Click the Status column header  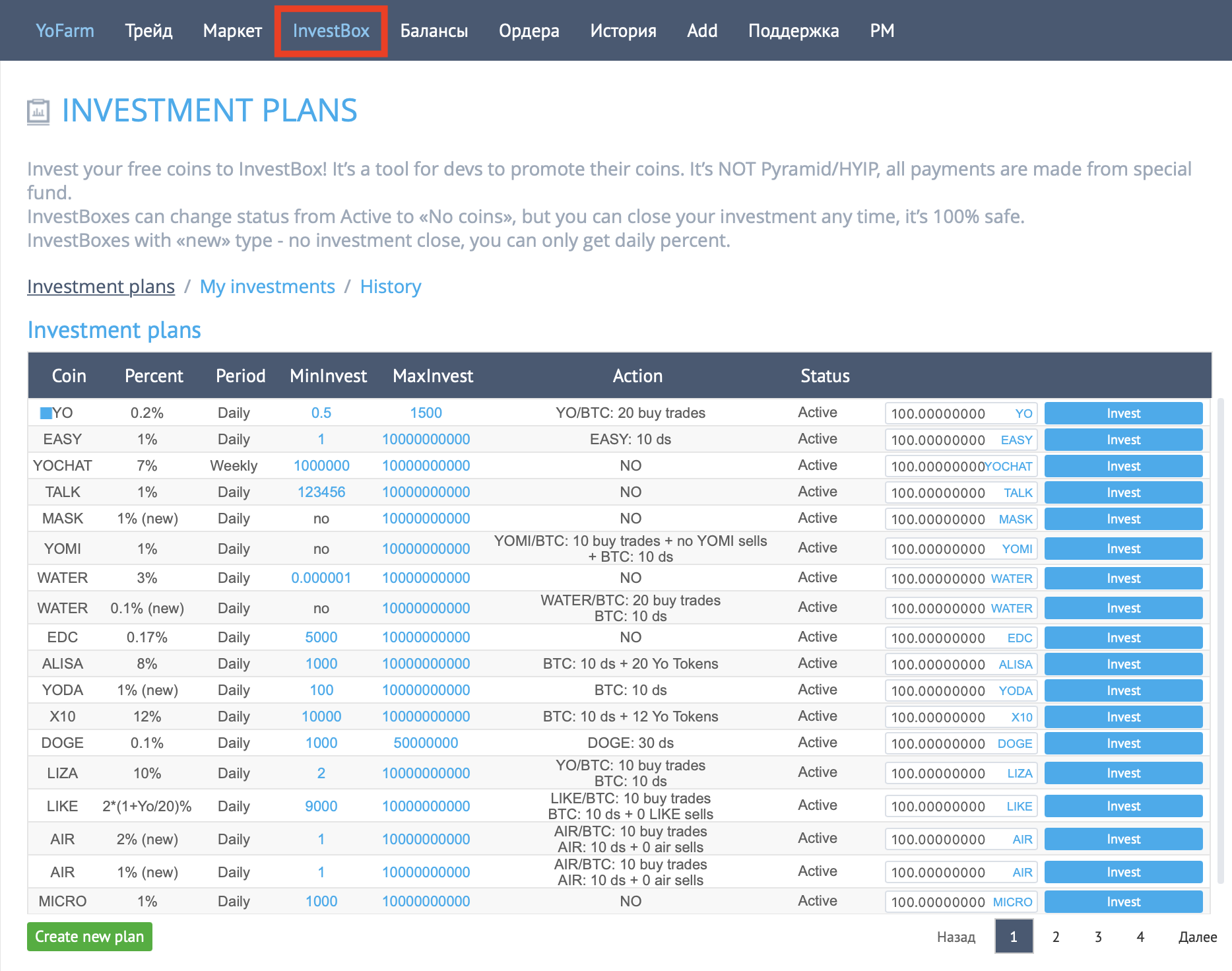(825, 376)
